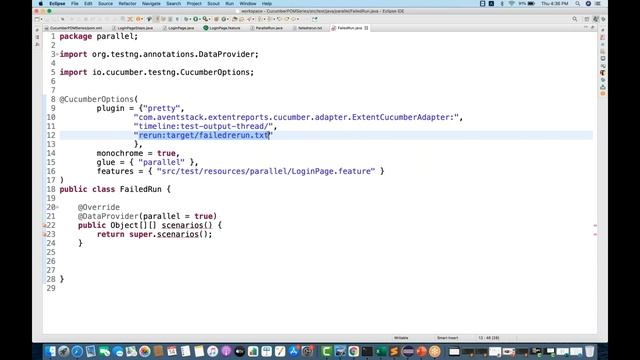Open the Debug button dropdown arrow
640x360 pixels.
tap(191, 19)
